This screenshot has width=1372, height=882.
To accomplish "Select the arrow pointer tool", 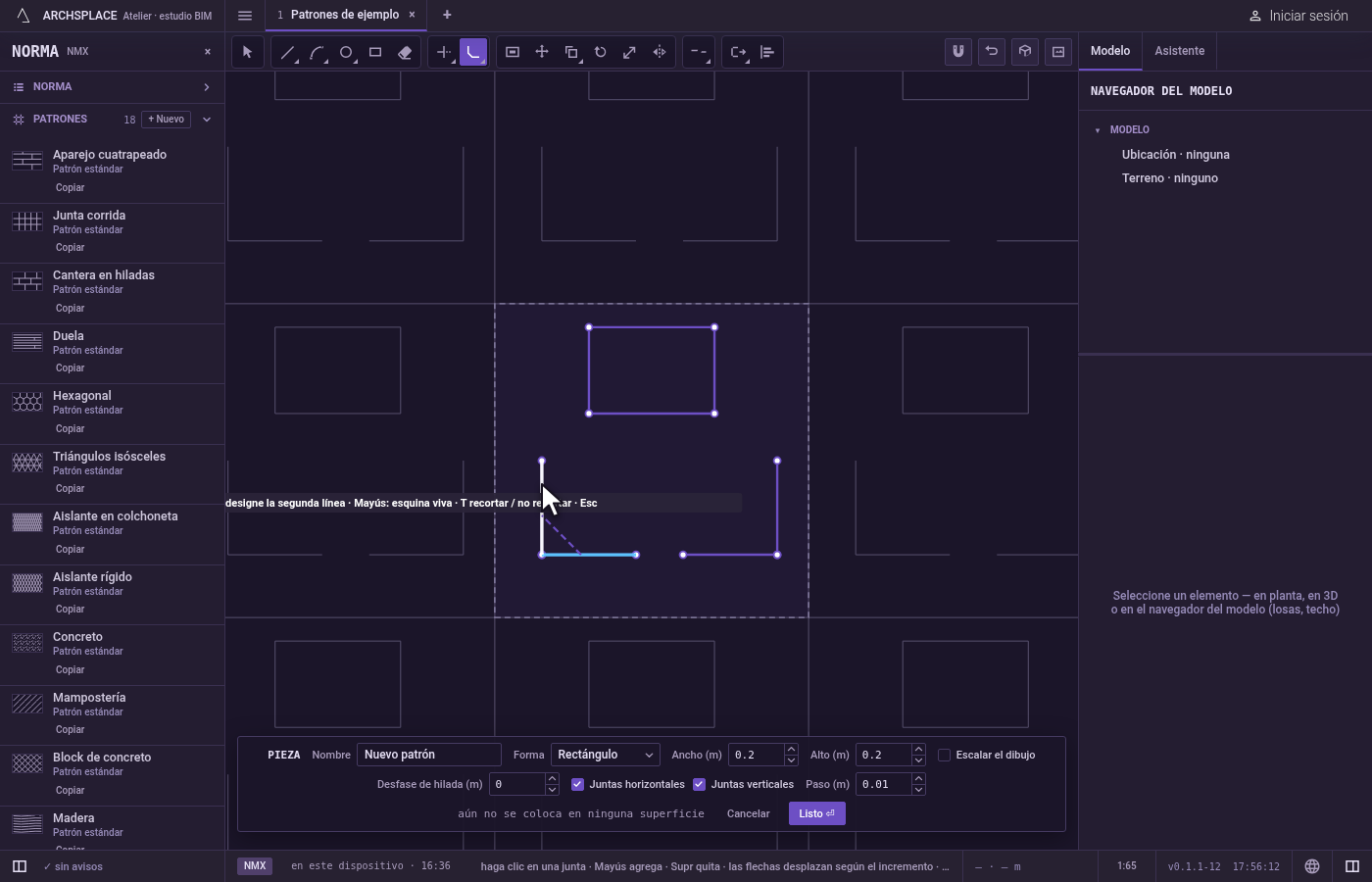I will [x=247, y=52].
